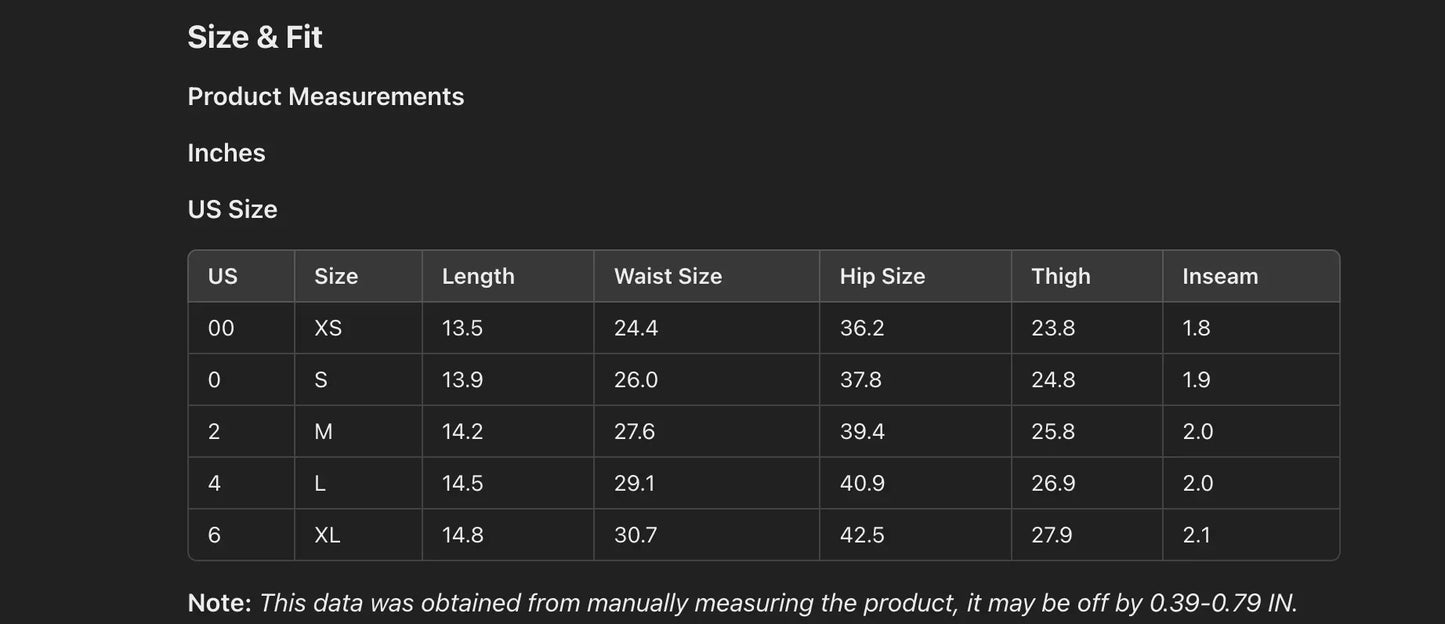Select the Inches unit label
1445x624 pixels.
click(x=226, y=153)
